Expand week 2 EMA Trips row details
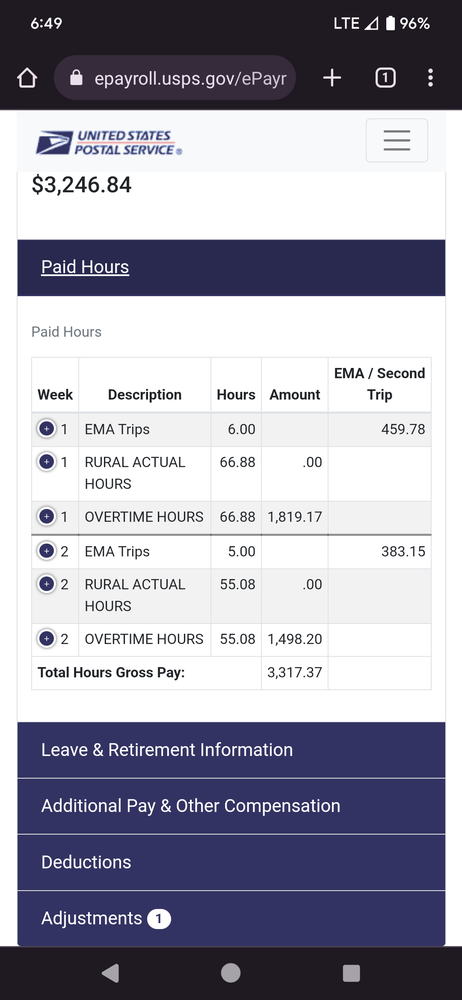Image resolution: width=462 pixels, height=1000 pixels. pyautogui.click(x=46, y=551)
